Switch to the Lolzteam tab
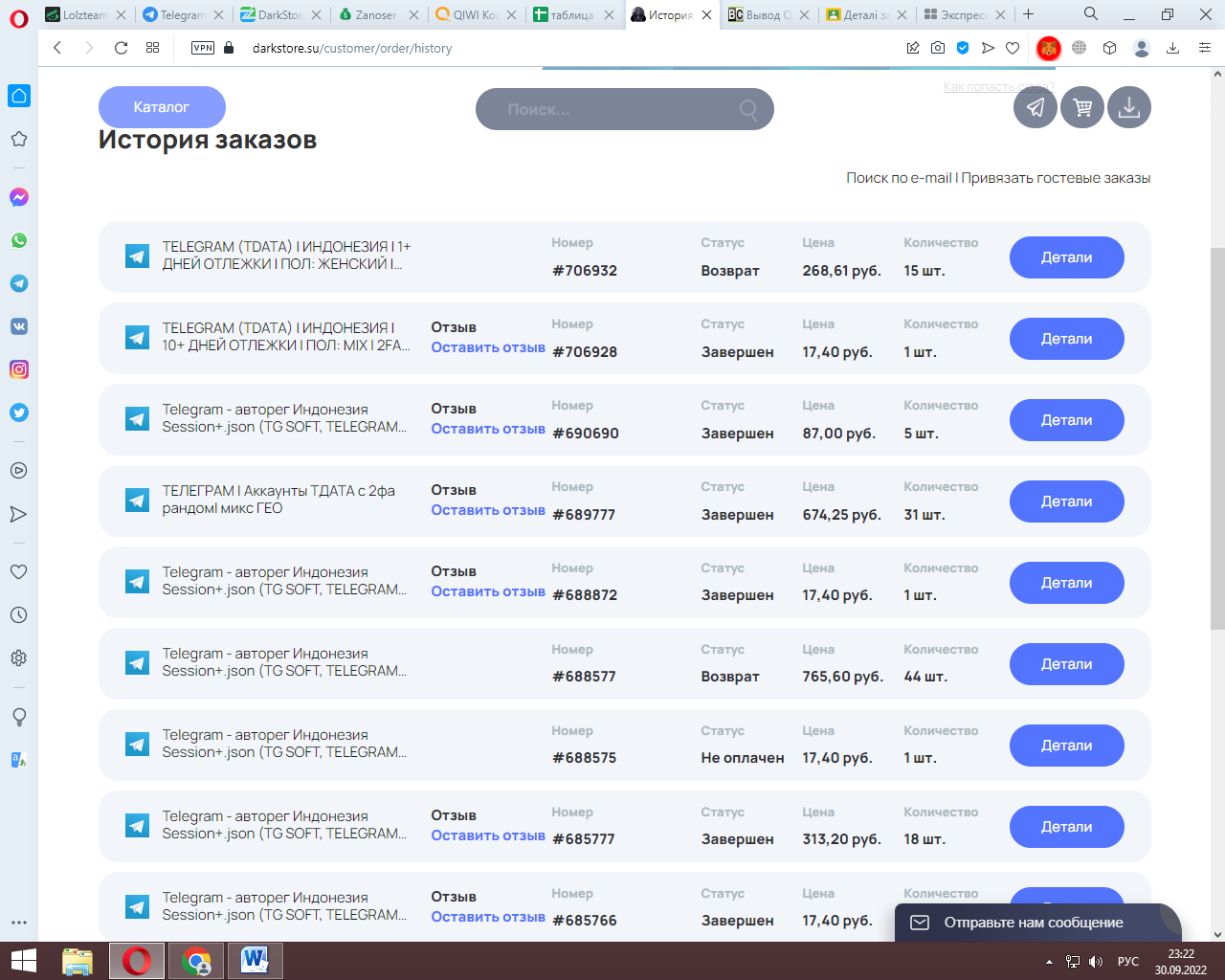Image resolution: width=1225 pixels, height=980 pixels. [x=85, y=14]
